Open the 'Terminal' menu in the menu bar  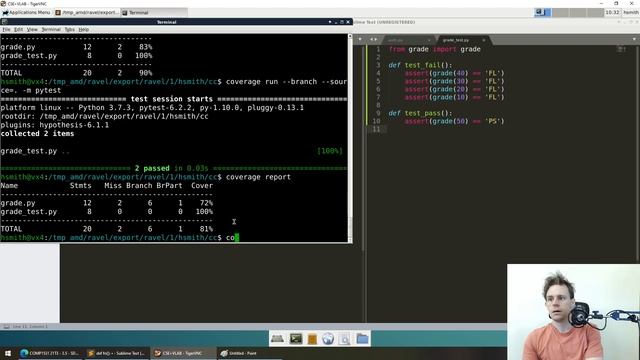point(51,29)
